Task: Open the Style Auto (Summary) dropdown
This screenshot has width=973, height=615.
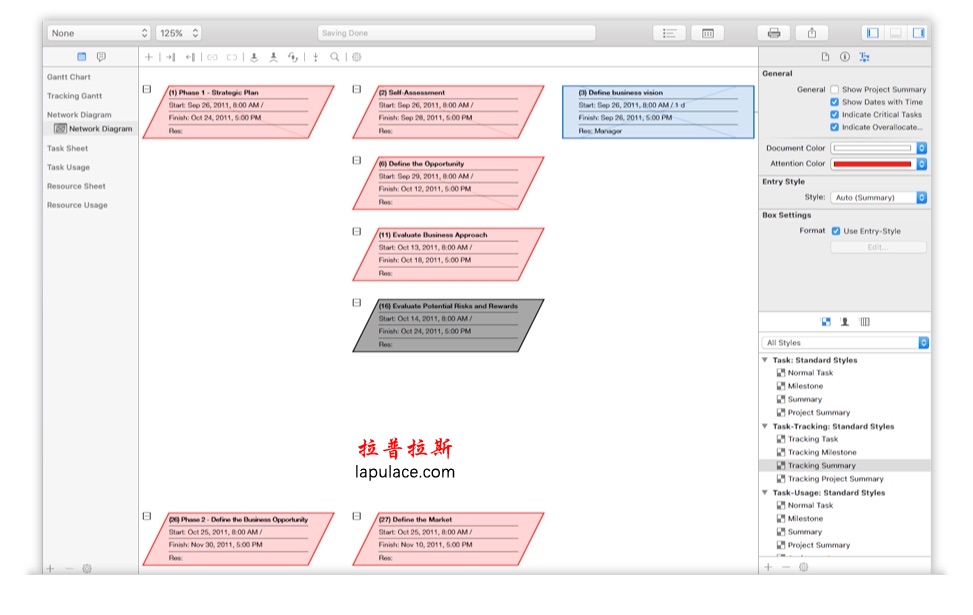Action: coord(879,197)
